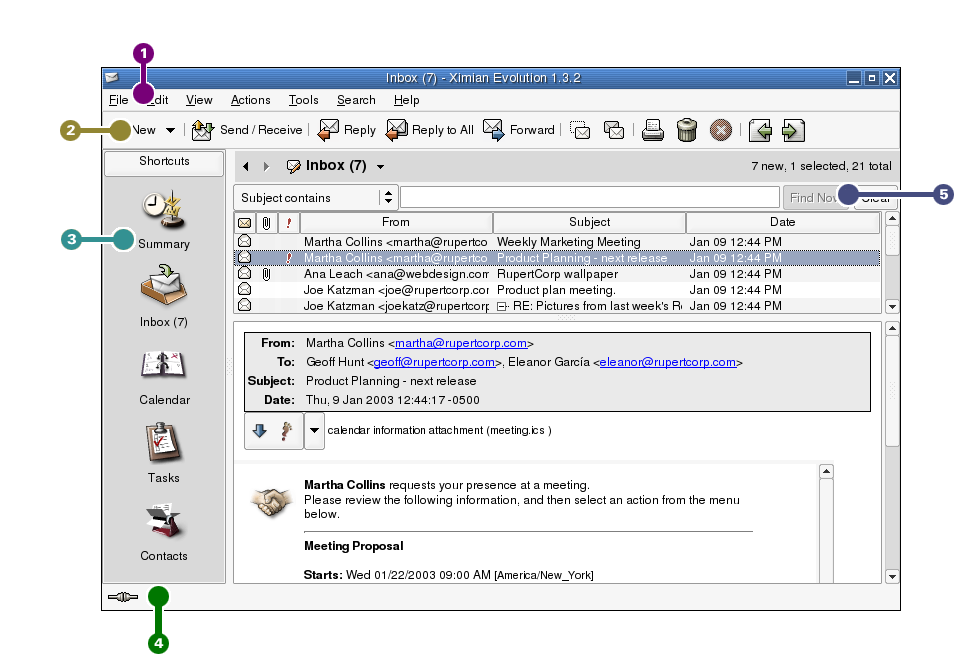
Task: Print the selected message with printer icon
Action: pyautogui.click(x=653, y=130)
